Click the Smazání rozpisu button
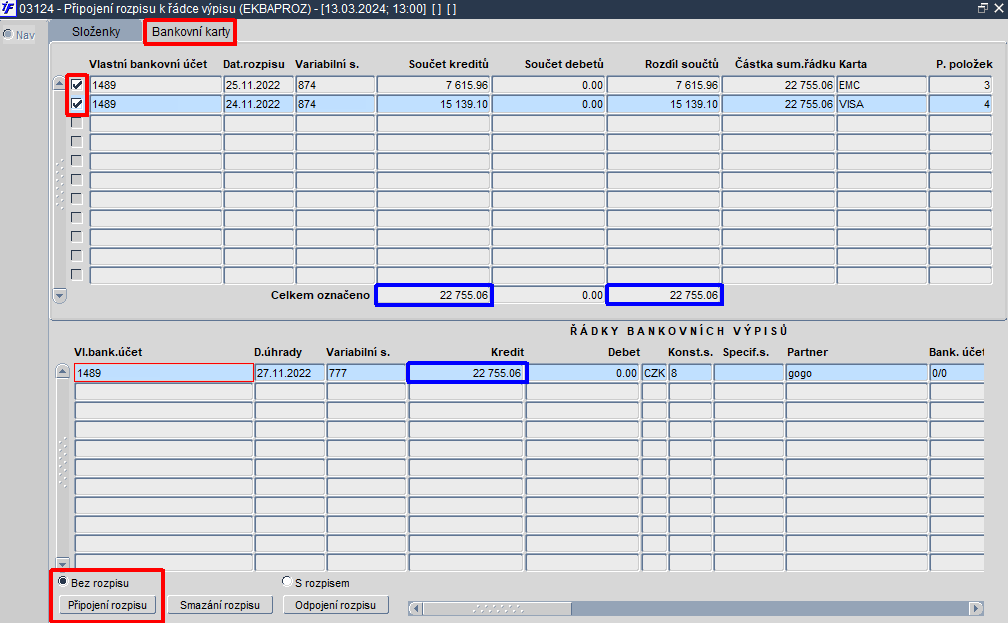 [220, 605]
